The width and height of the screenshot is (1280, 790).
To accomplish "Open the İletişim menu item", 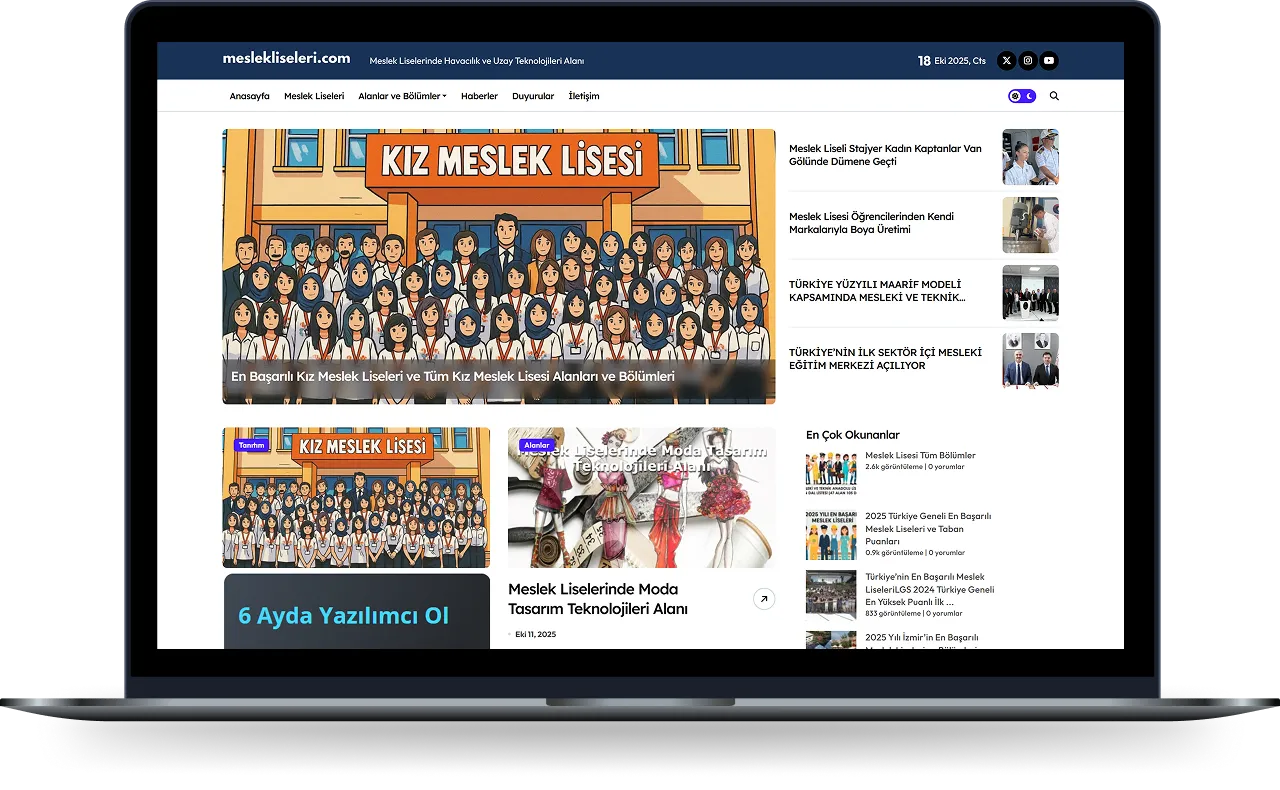I will pyautogui.click(x=584, y=96).
